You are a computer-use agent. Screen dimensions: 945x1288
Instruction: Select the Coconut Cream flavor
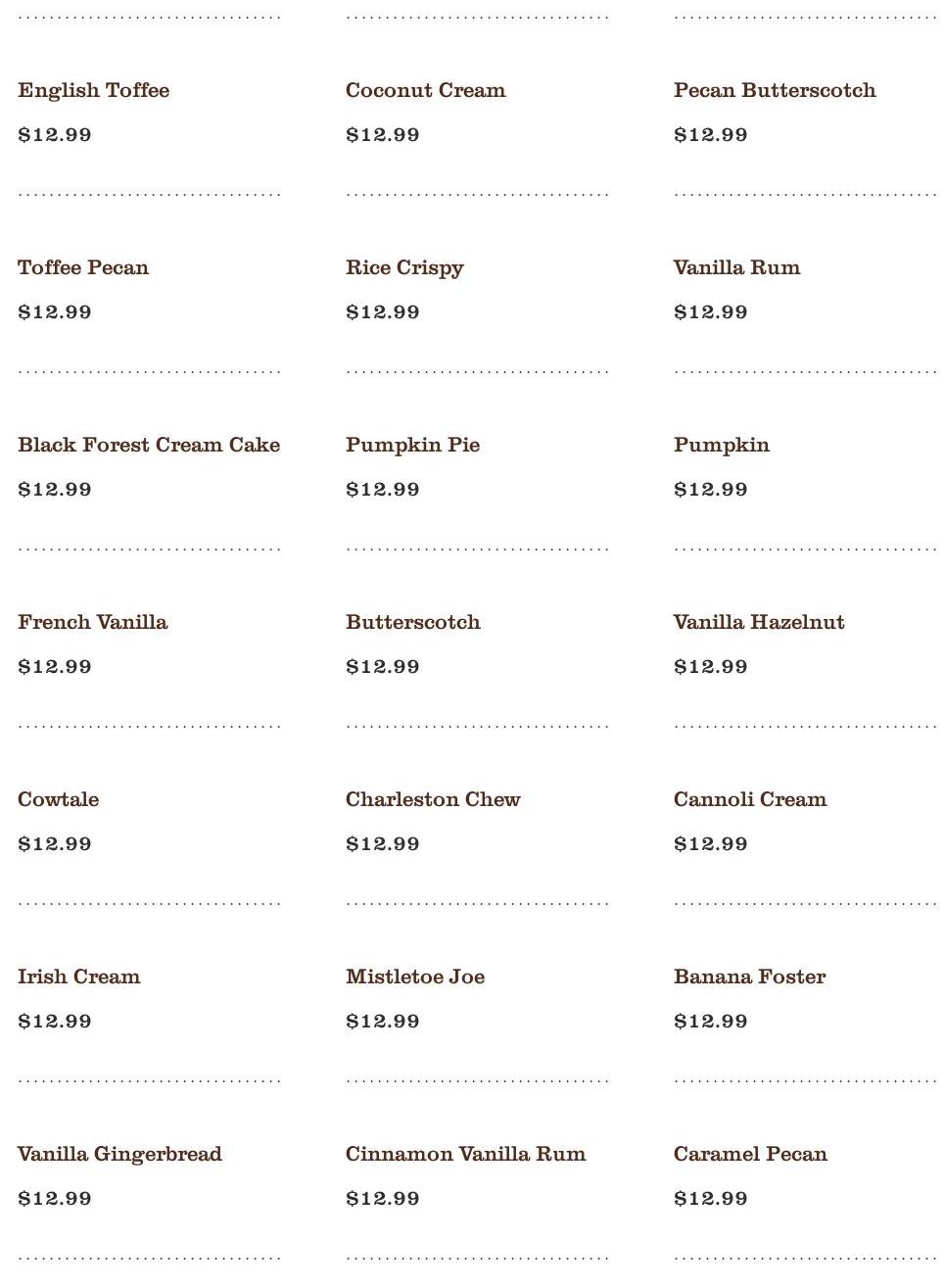425,90
